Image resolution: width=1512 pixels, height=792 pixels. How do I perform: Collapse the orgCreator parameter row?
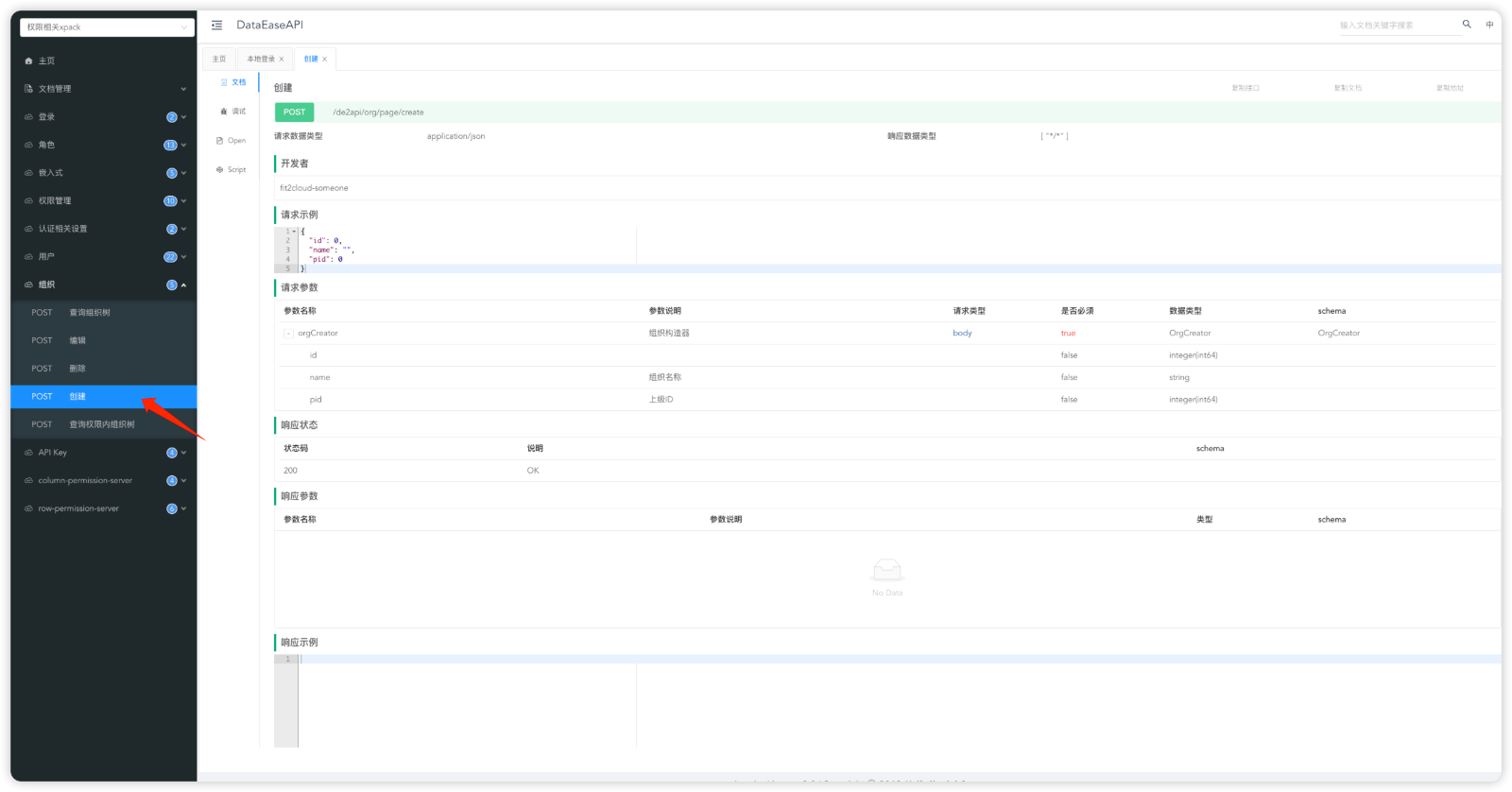[288, 334]
